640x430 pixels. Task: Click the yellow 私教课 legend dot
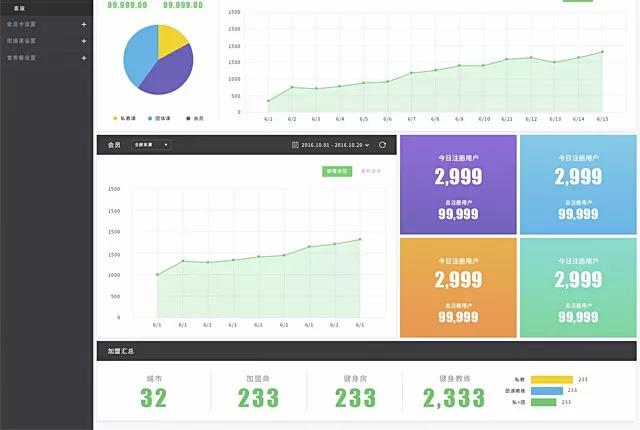point(116,118)
